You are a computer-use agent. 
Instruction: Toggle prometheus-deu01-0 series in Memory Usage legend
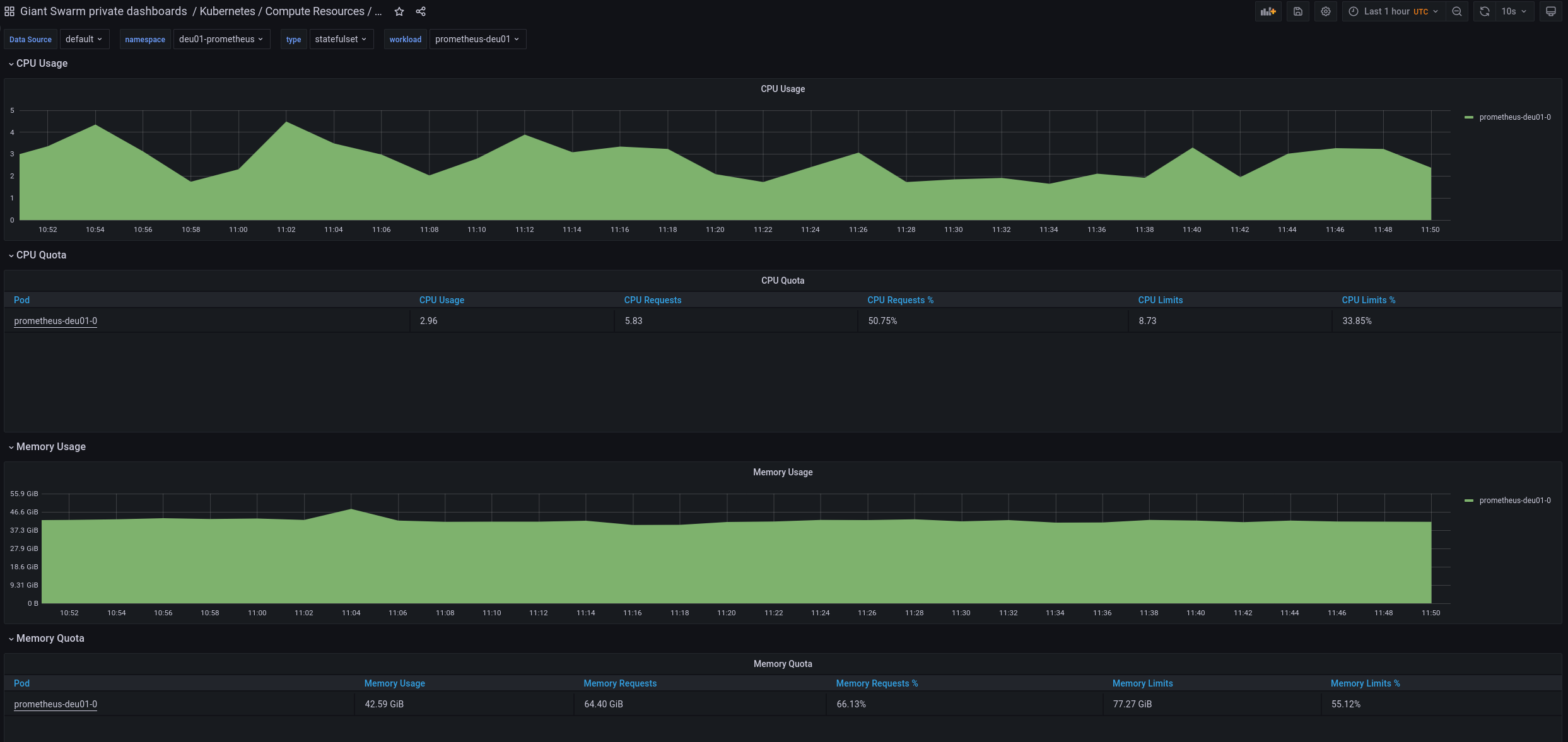[1514, 500]
